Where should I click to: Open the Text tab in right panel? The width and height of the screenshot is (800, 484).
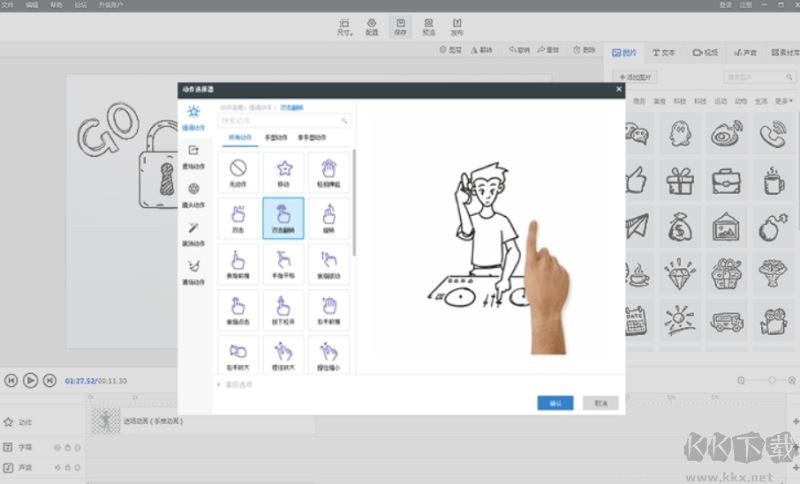(x=664, y=53)
